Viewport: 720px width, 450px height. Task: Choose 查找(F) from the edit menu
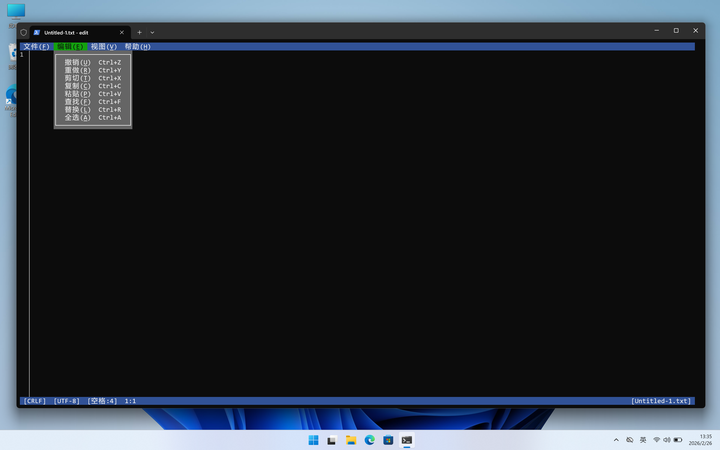[x=93, y=101]
